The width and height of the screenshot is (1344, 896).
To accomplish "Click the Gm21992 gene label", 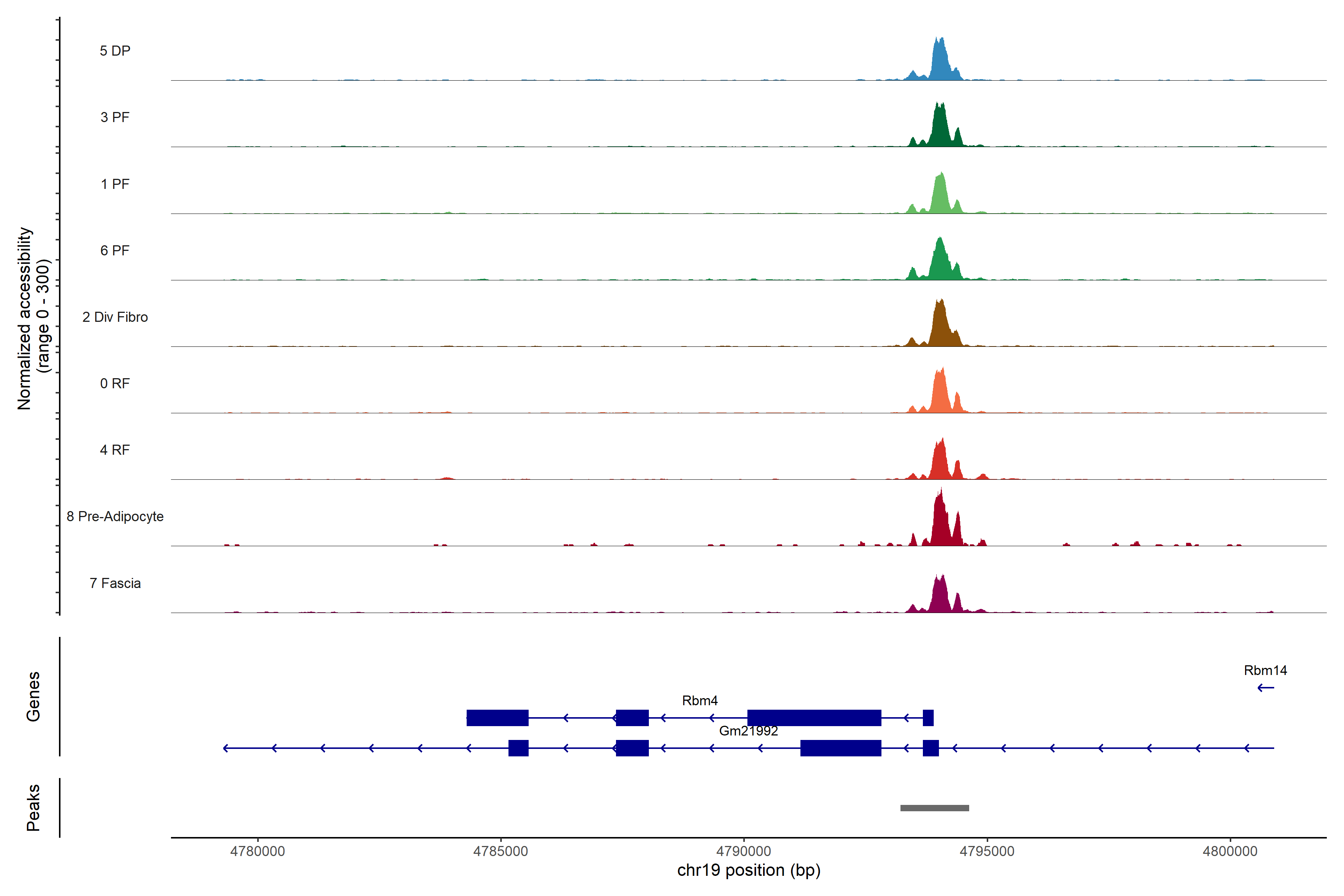I will (x=748, y=731).
